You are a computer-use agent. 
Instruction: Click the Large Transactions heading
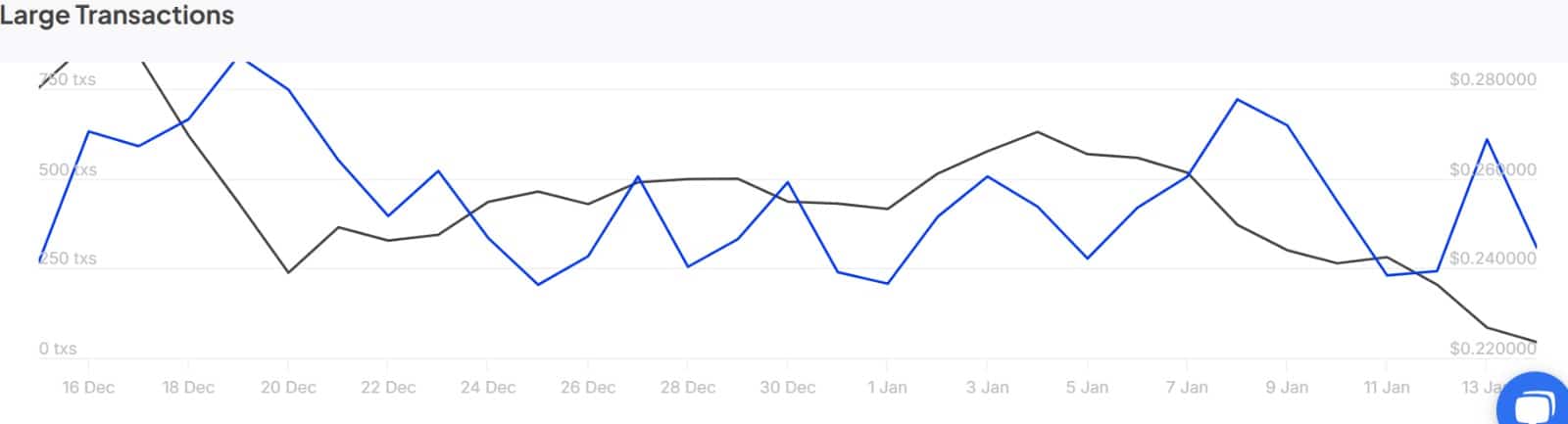pos(118,16)
